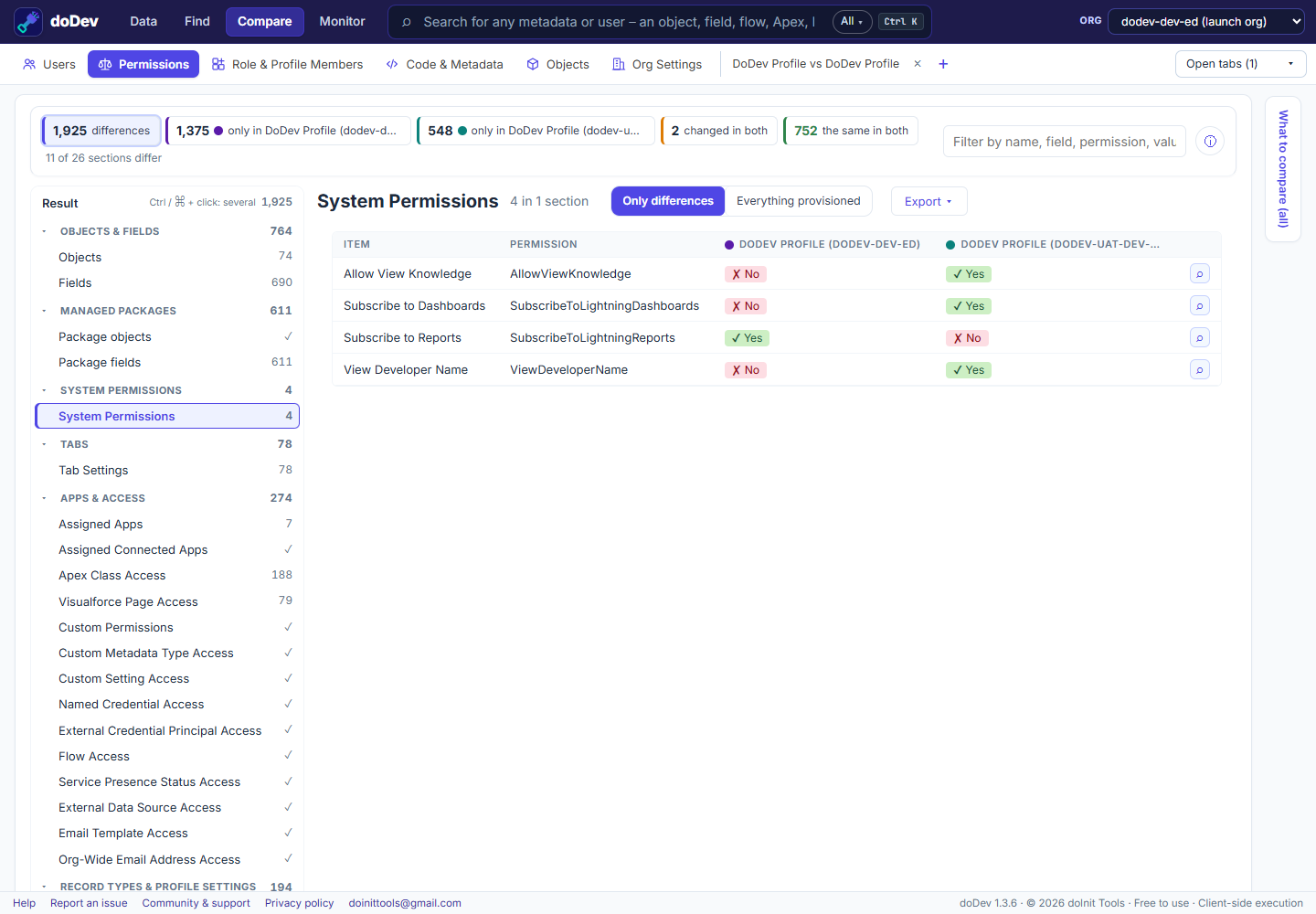This screenshot has height=914, width=1316.
Task: Click the Users tab icon
Action: click(29, 64)
